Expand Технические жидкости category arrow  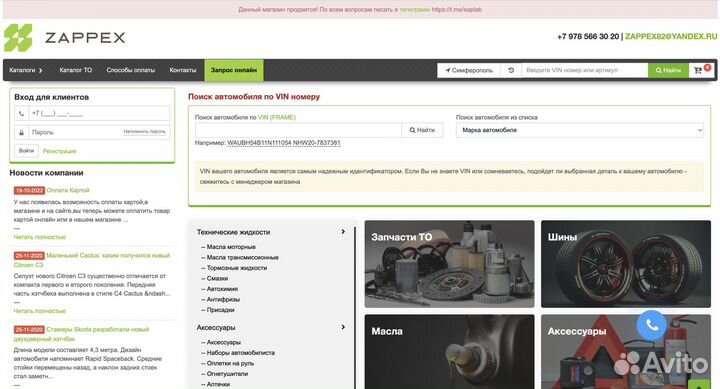pyautogui.click(x=343, y=232)
